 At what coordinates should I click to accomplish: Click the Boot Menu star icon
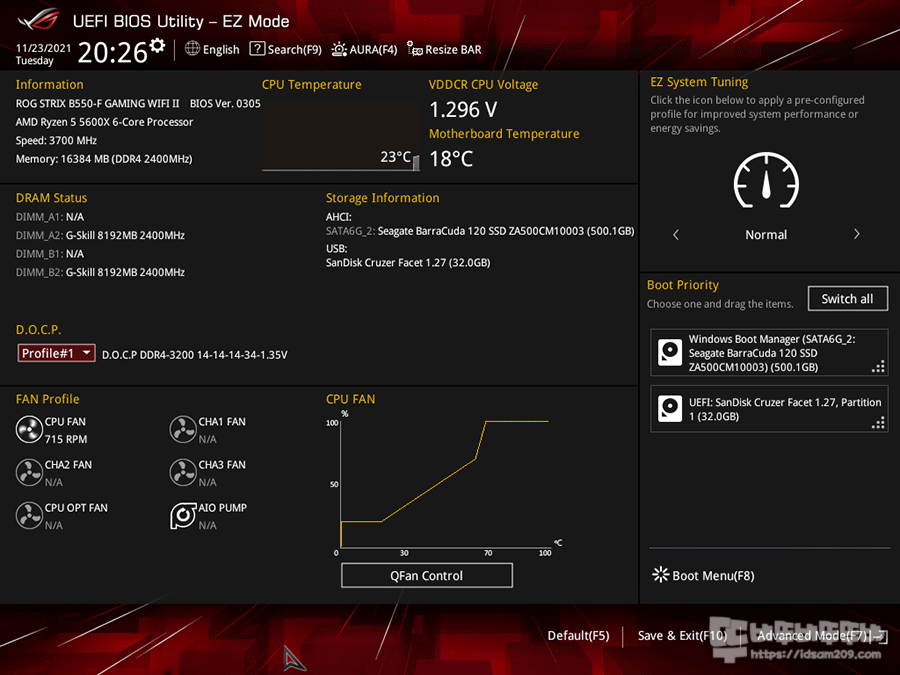661,575
